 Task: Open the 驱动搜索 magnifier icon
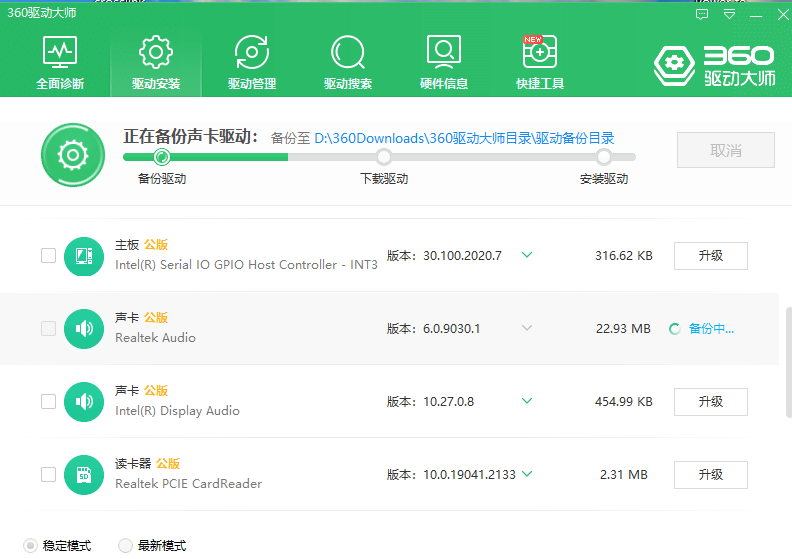(x=348, y=52)
